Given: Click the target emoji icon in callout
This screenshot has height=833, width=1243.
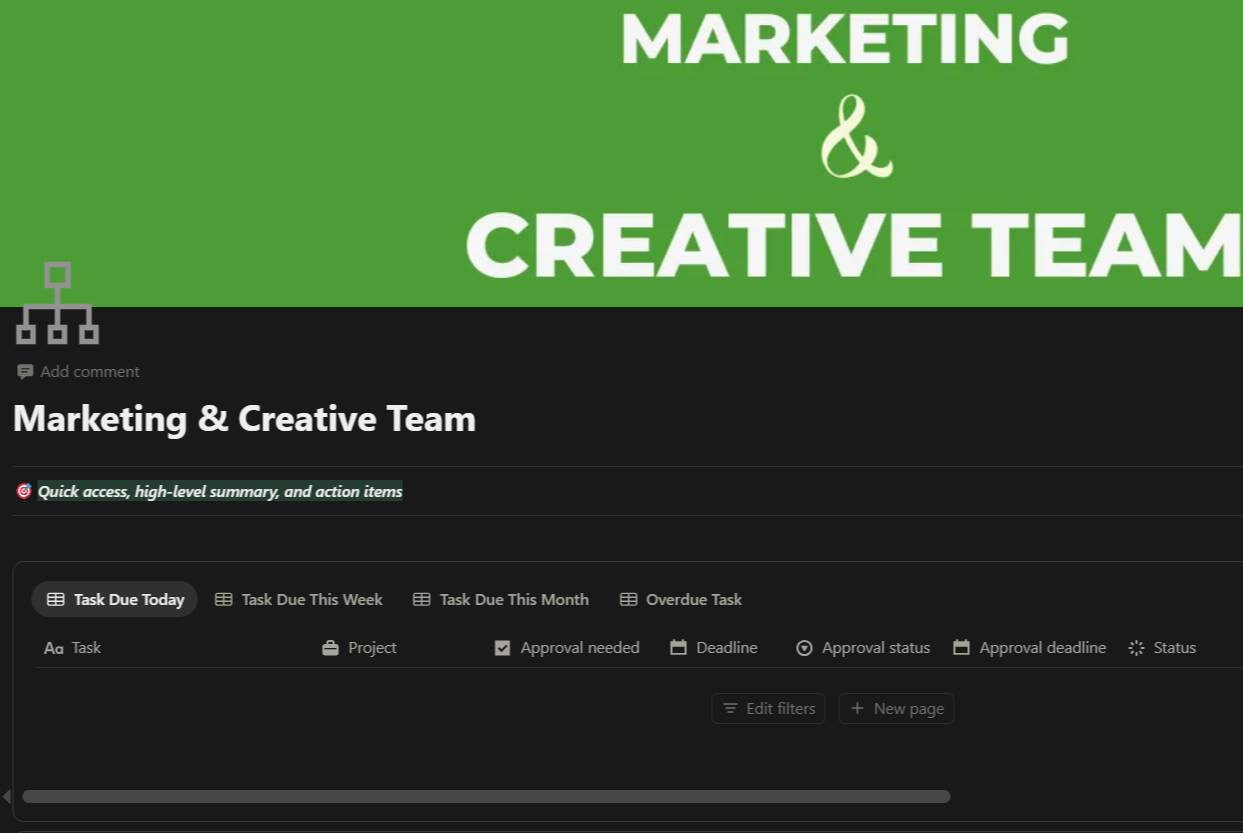Looking at the screenshot, I should [24, 491].
